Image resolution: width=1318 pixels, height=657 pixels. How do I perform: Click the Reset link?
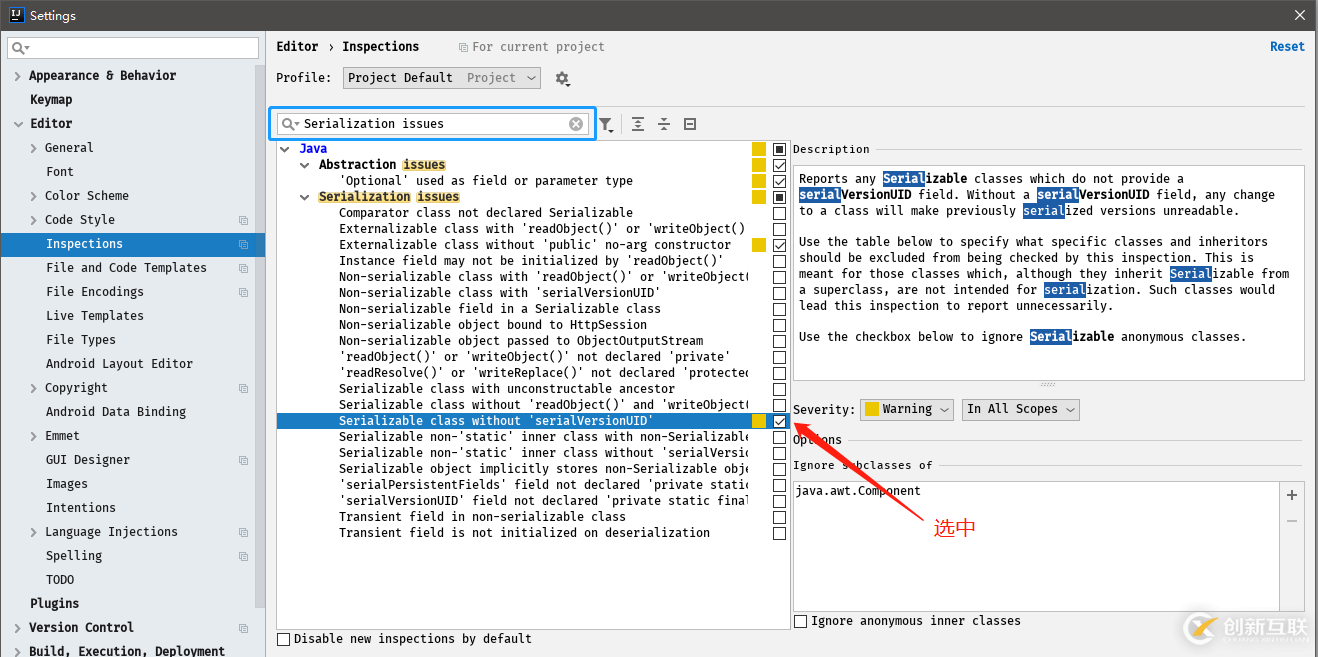point(1286,47)
